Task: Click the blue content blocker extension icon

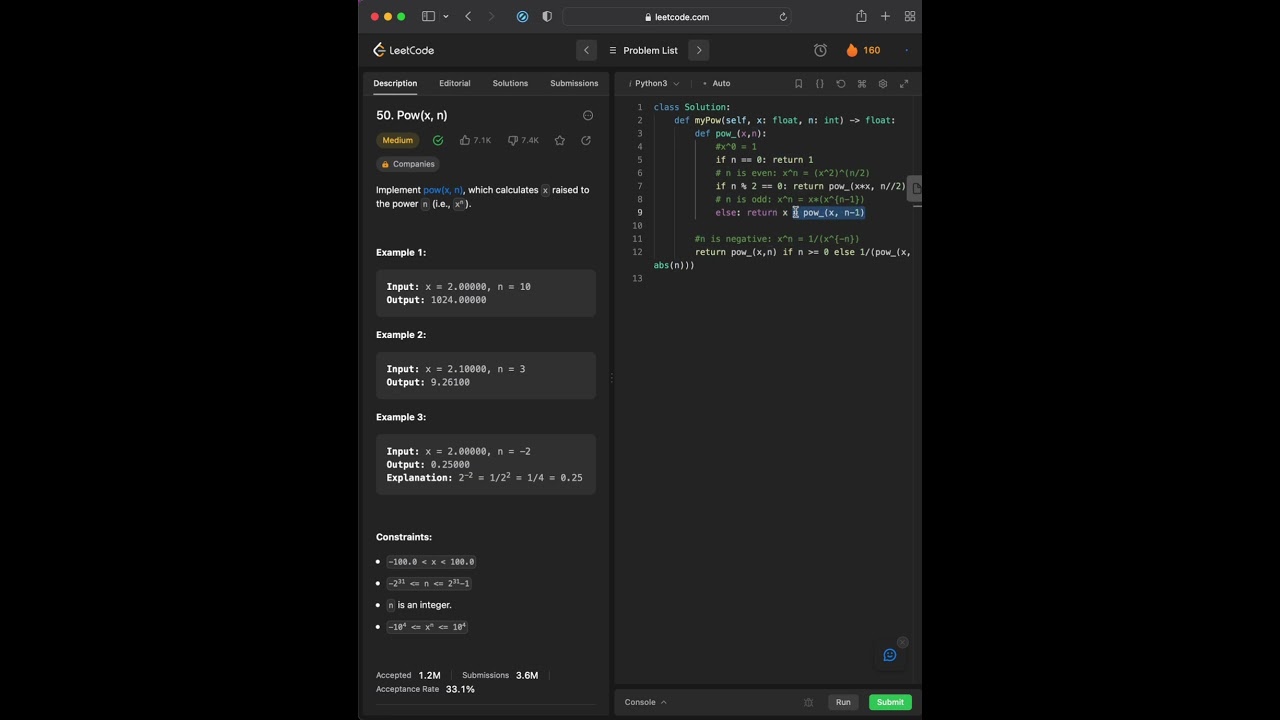Action: click(522, 16)
